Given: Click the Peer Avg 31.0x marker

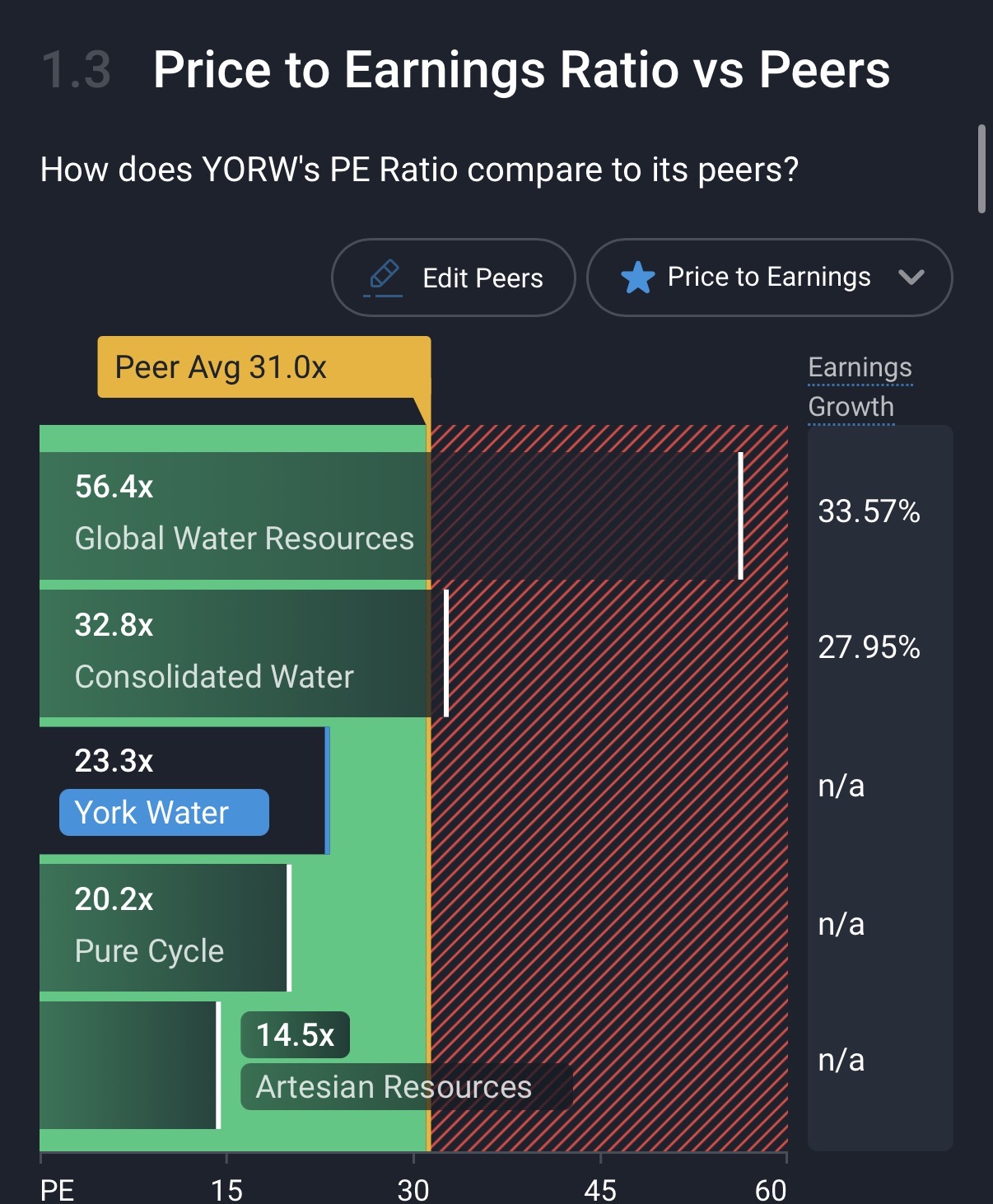Looking at the screenshot, I should 263,367.
